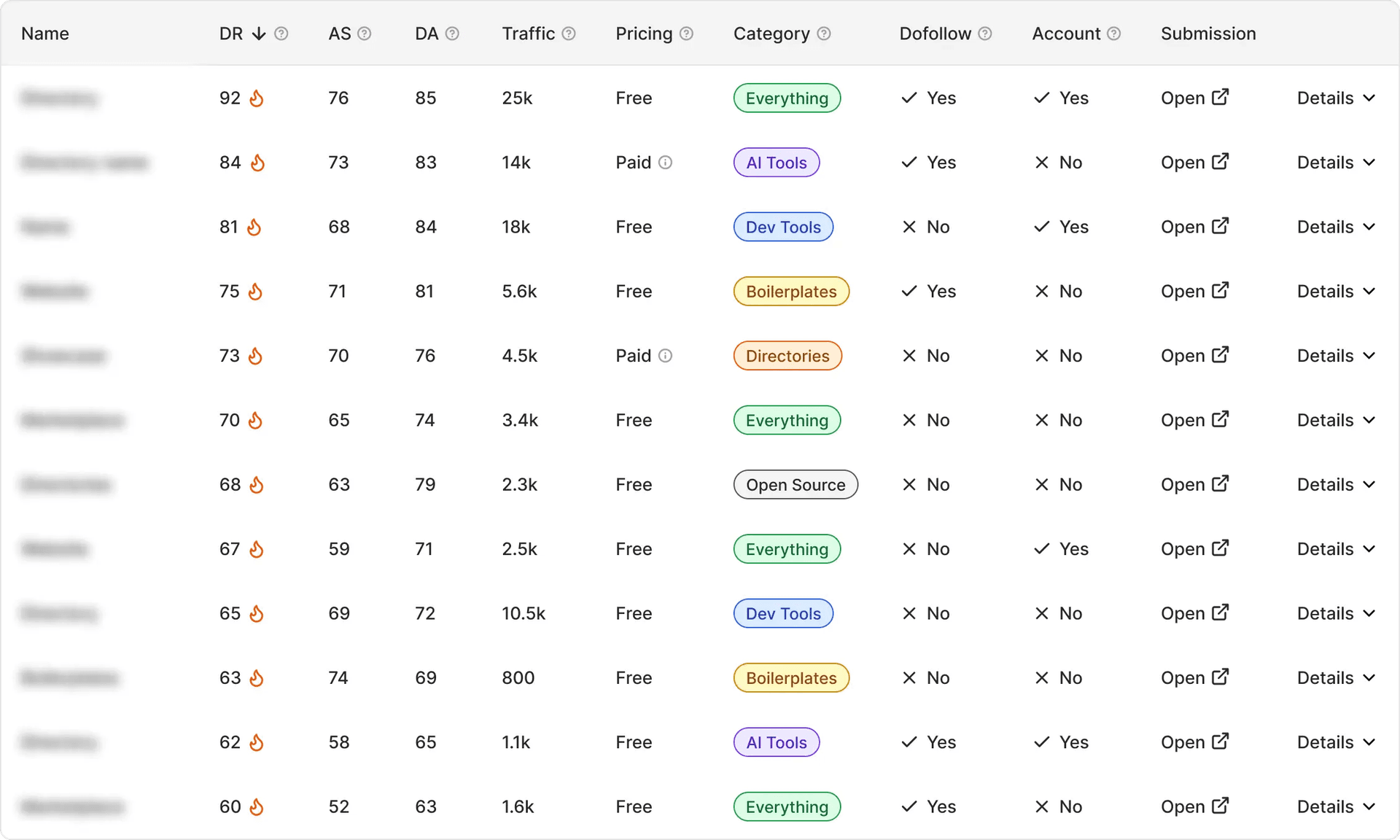Click the help icon next to Category header
The width and height of the screenshot is (1400, 840).
[824, 34]
